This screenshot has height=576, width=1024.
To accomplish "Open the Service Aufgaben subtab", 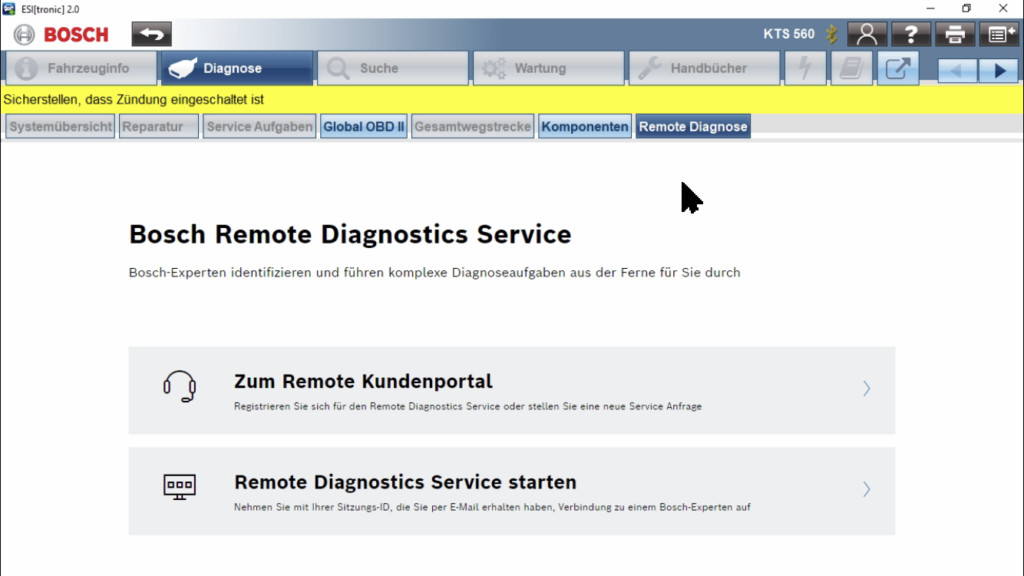I will click(x=259, y=127).
